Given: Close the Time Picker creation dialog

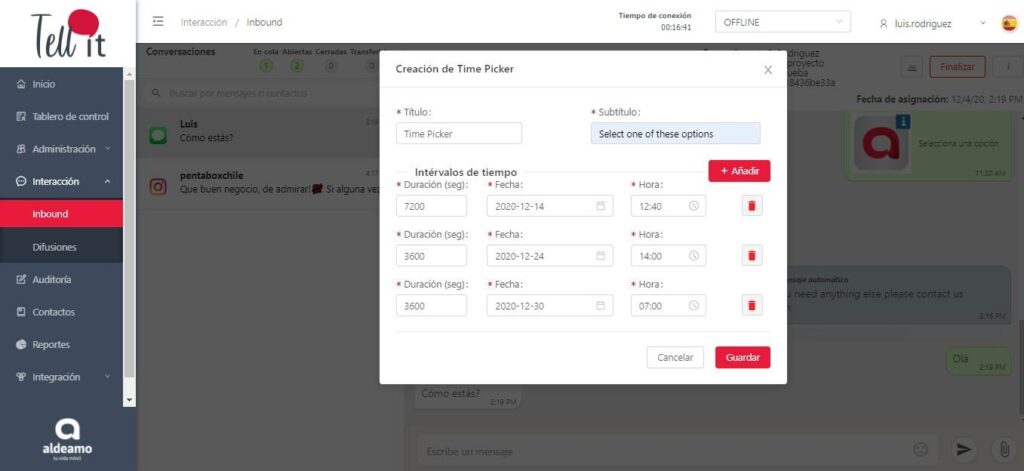Looking at the screenshot, I should point(768,70).
